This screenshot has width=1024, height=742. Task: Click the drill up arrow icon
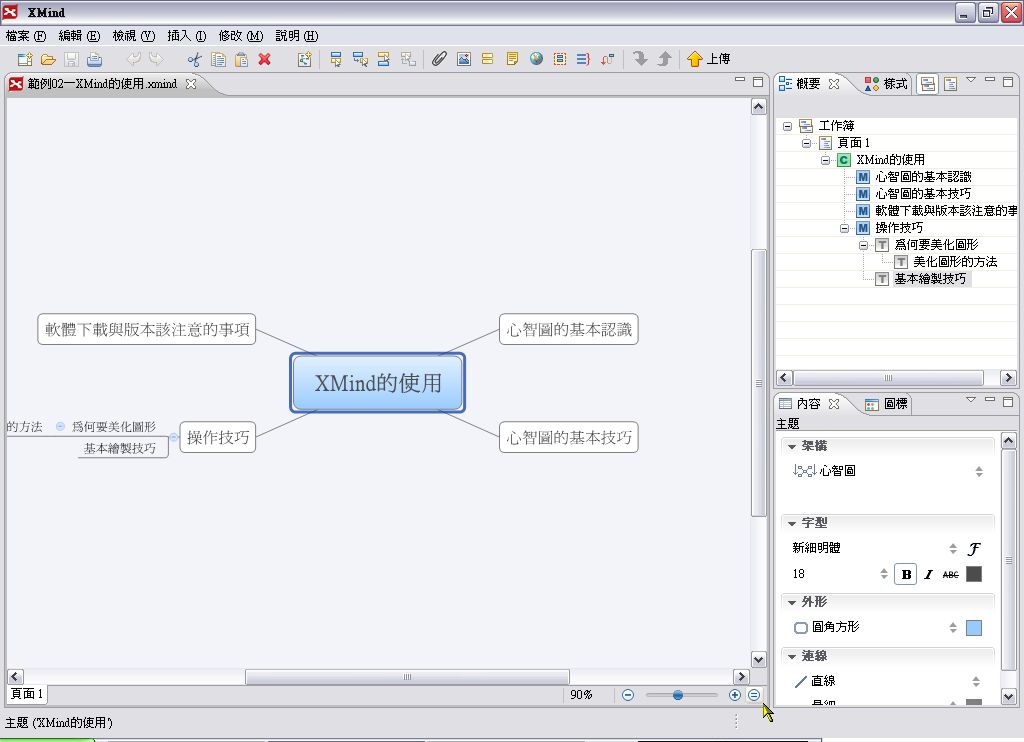click(x=664, y=59)
